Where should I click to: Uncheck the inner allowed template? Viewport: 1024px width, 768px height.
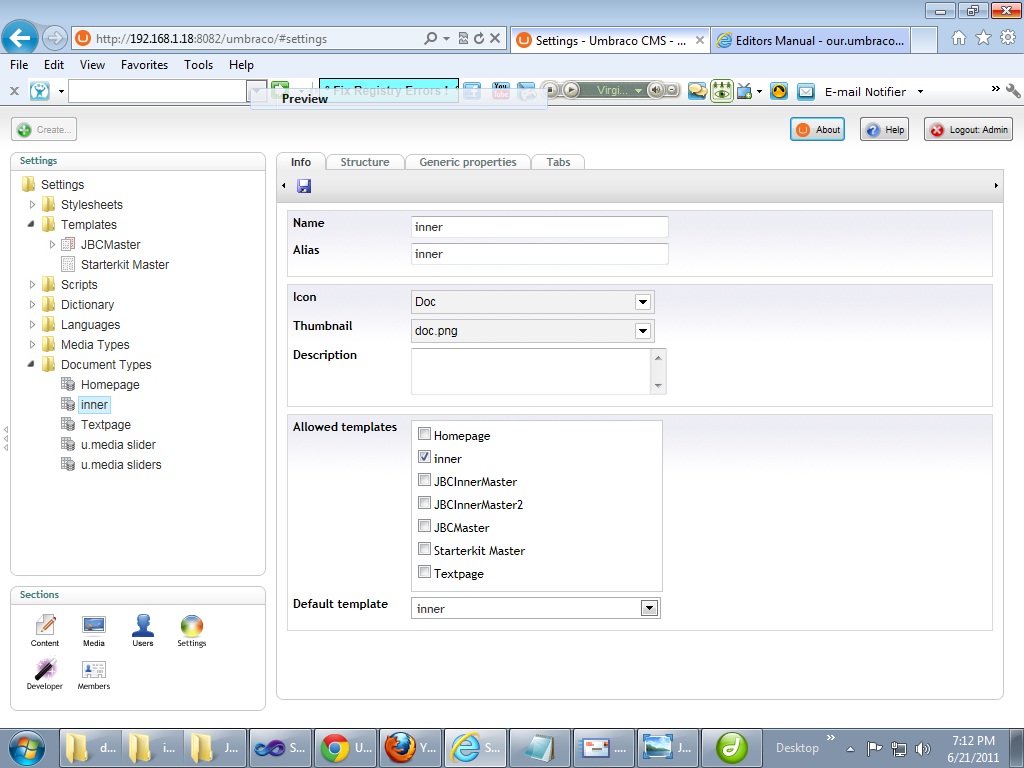click(x=425, y=458)
